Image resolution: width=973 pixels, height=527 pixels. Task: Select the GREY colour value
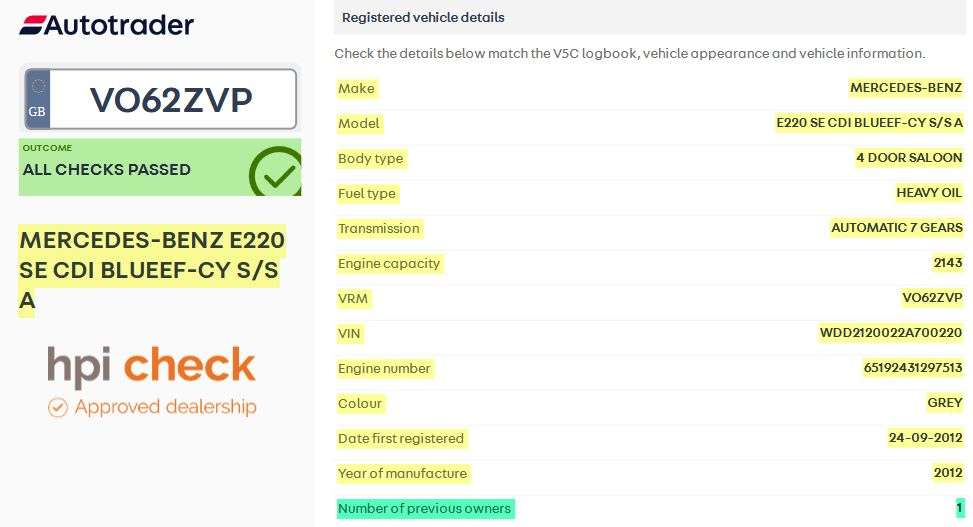coord(944,403)
